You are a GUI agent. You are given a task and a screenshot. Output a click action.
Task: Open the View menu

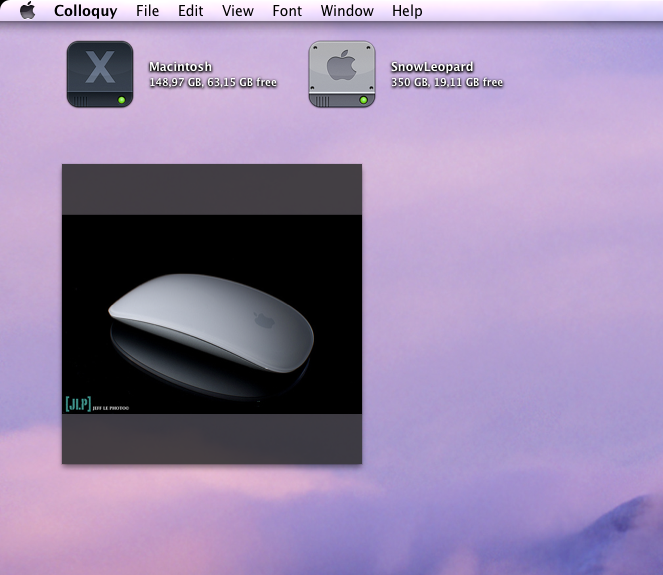point(238,11)
